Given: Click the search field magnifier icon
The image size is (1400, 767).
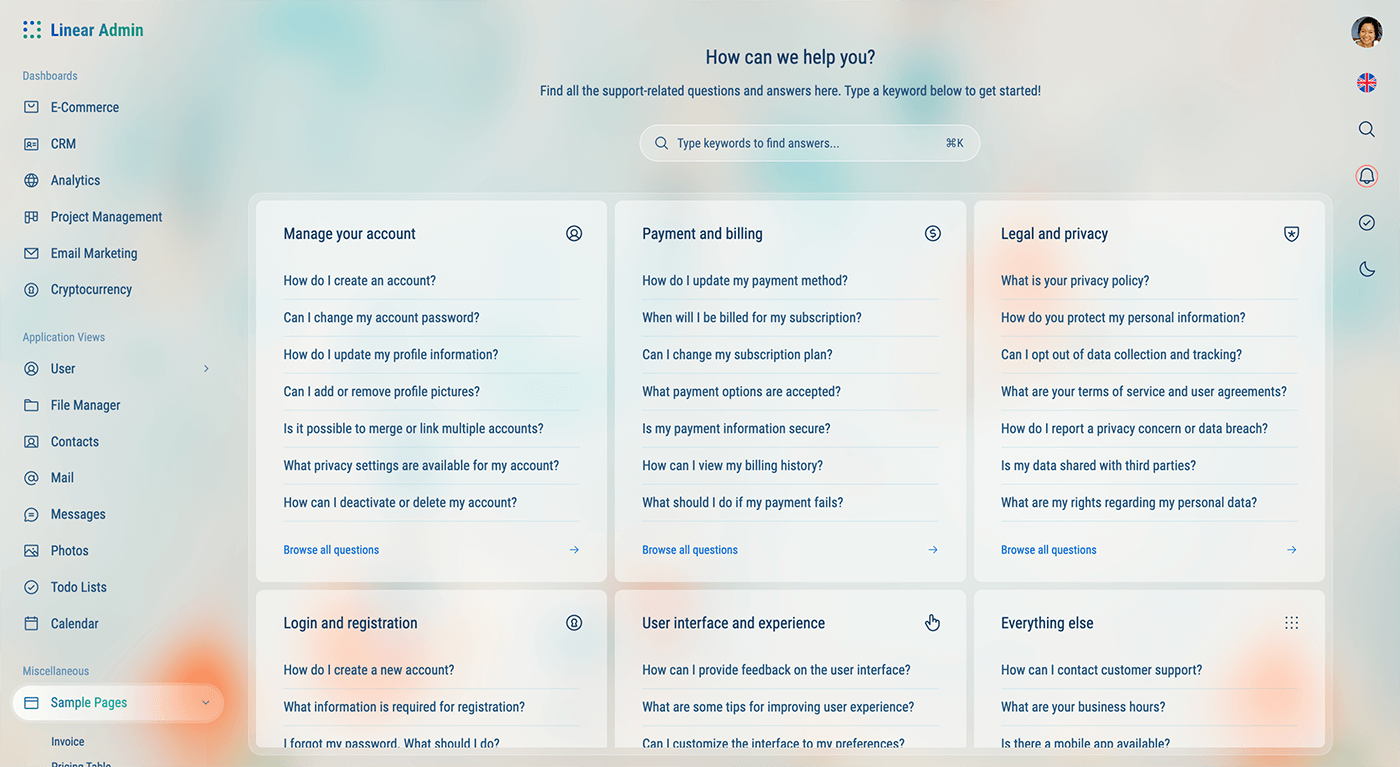Looking at the screenshot, I should pos(661,143).
